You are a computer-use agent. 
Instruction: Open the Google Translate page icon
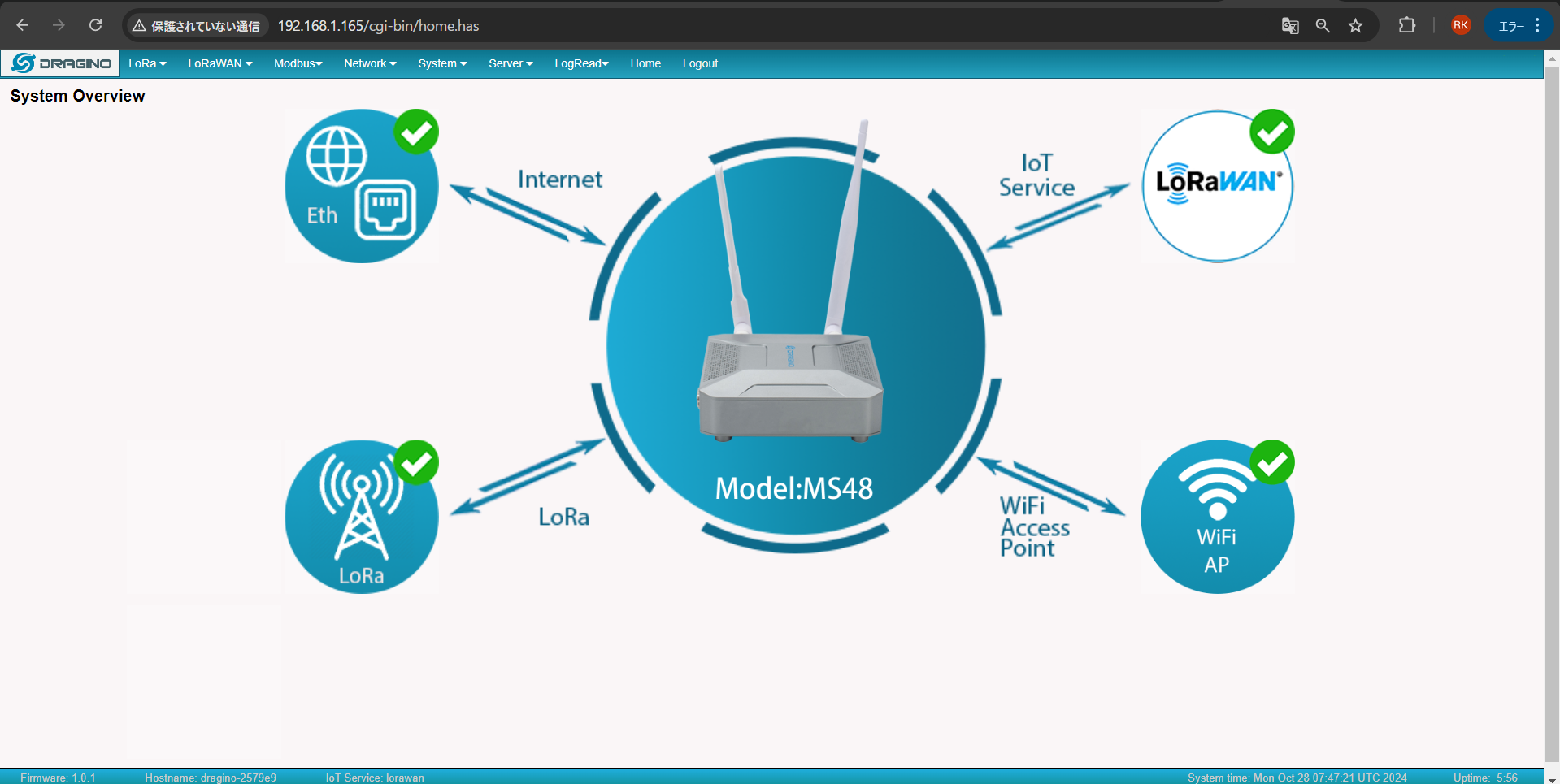coord(1290,26)
